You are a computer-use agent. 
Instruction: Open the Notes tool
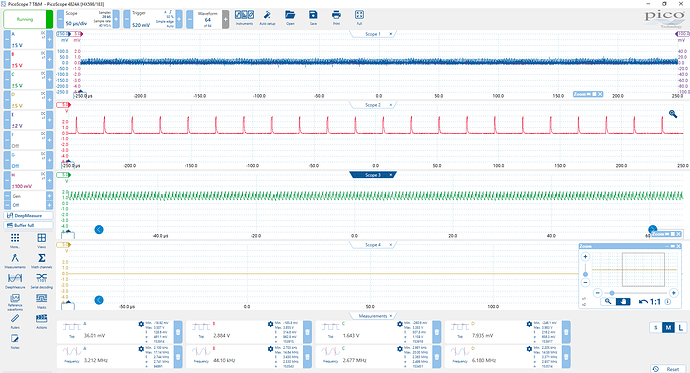[15, 341]
